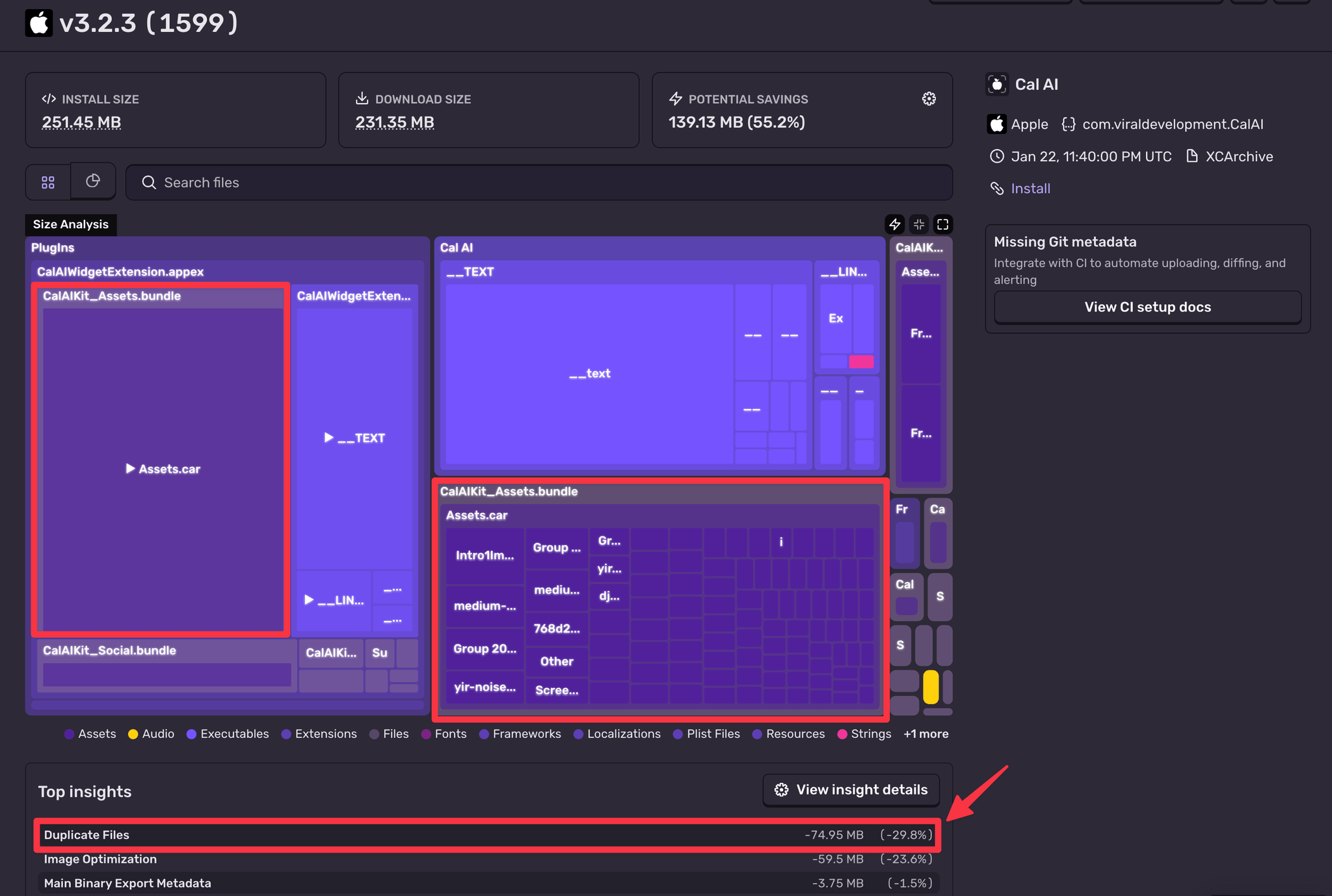
Task: Click the Install link
Action: click(1030, 189)
